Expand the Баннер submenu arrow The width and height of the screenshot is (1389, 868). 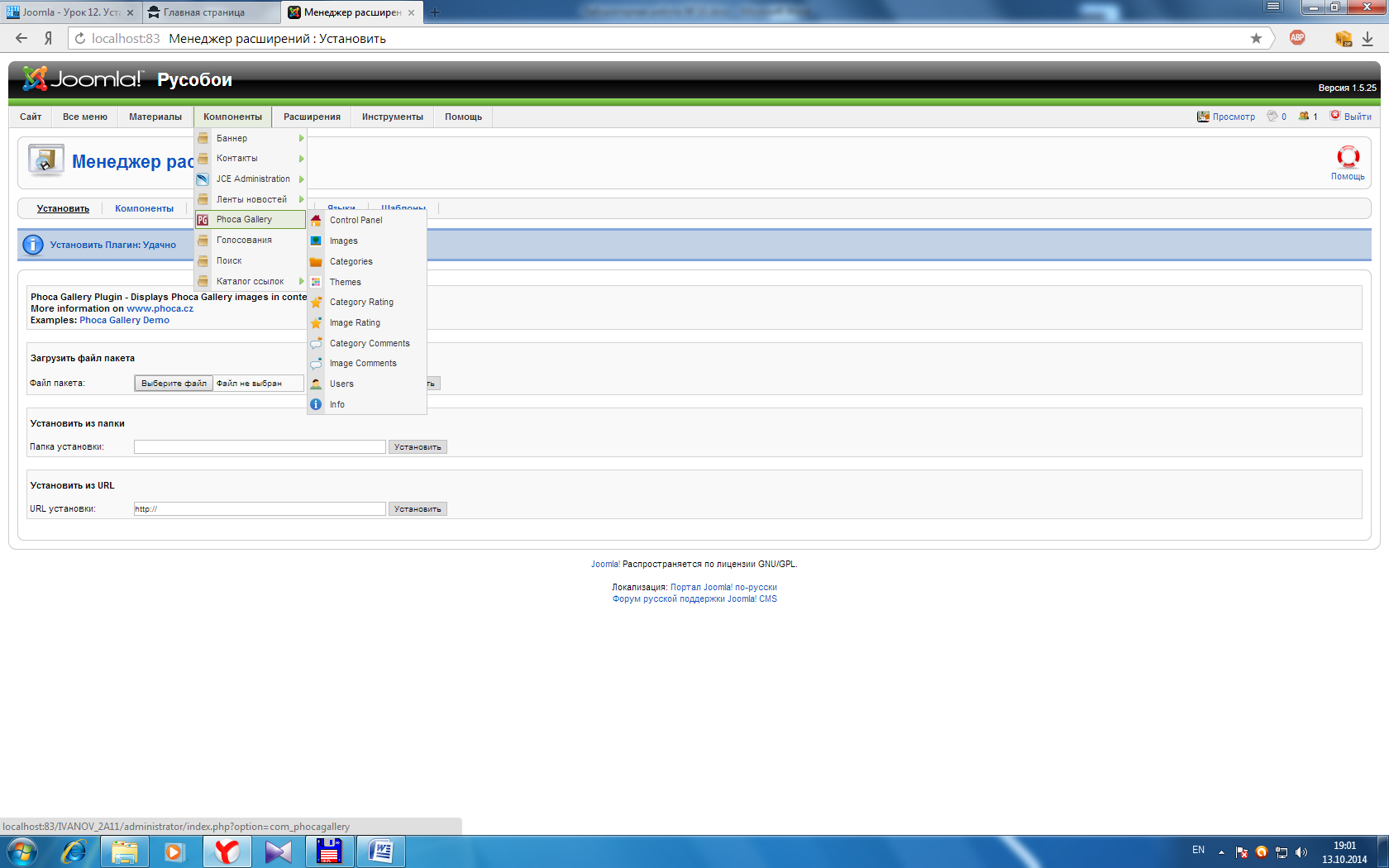302,138
